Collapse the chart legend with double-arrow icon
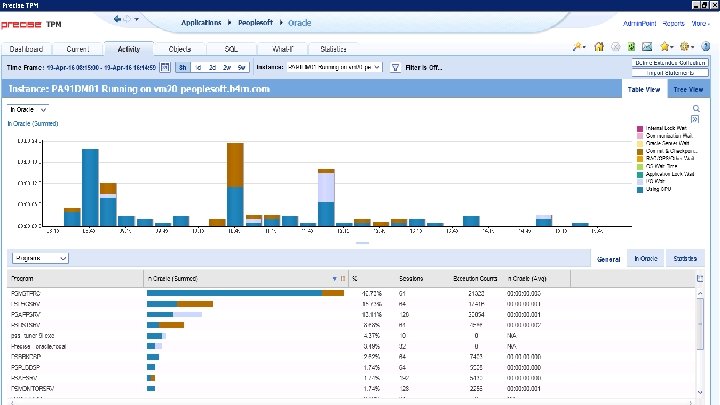The image size is (720, 405). (695, 119)
